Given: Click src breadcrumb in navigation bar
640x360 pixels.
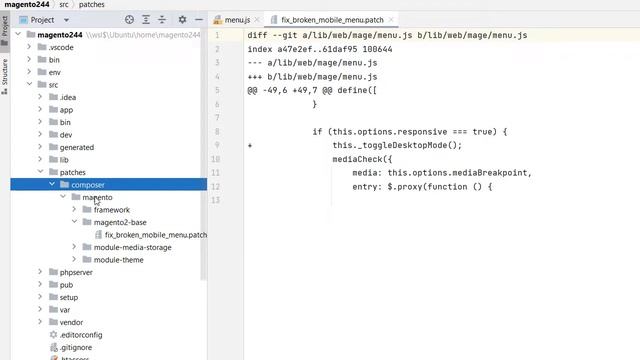Looking at the screenshot, I should [x=64, y=4].
